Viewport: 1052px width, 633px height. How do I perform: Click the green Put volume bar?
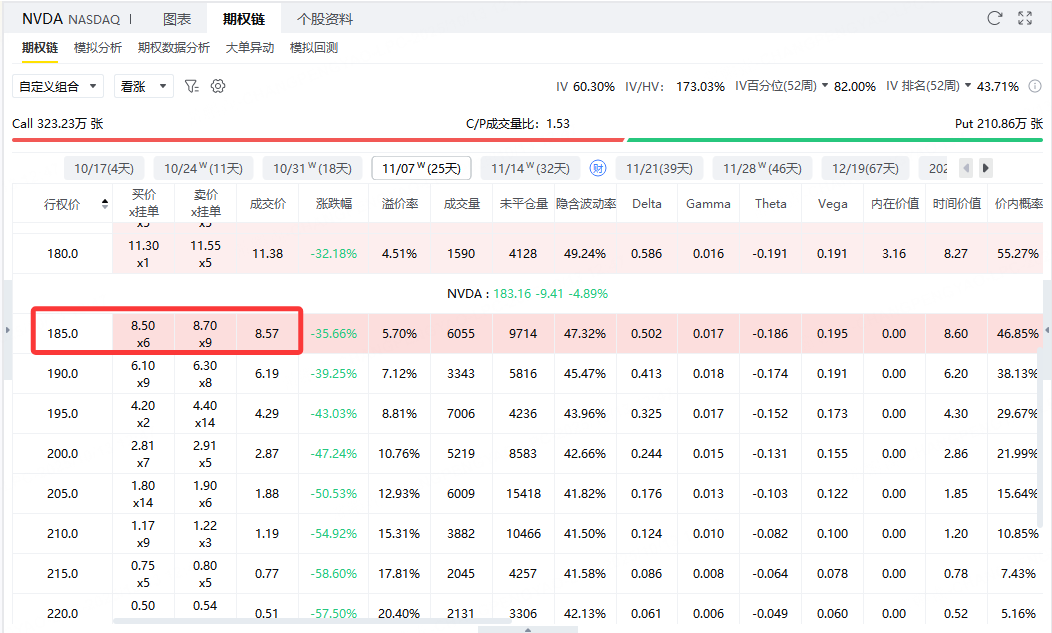pos(835,140)
